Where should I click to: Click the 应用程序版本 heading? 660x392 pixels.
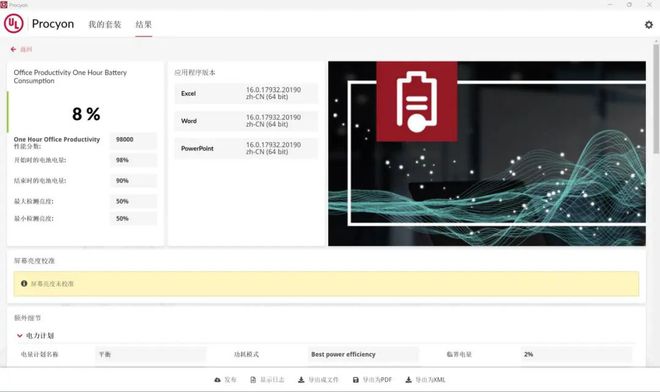point(194,72)
